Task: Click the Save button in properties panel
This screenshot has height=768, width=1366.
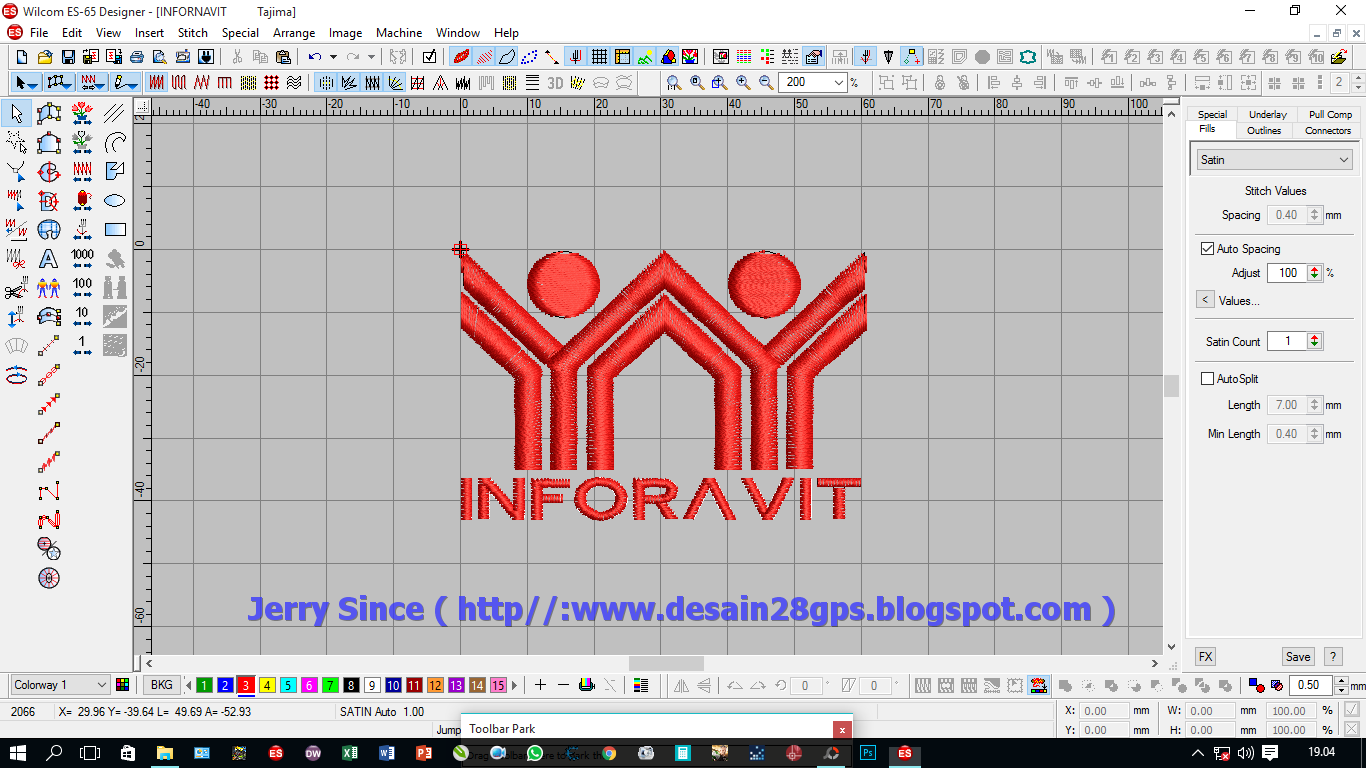Action: [1298, 657]
